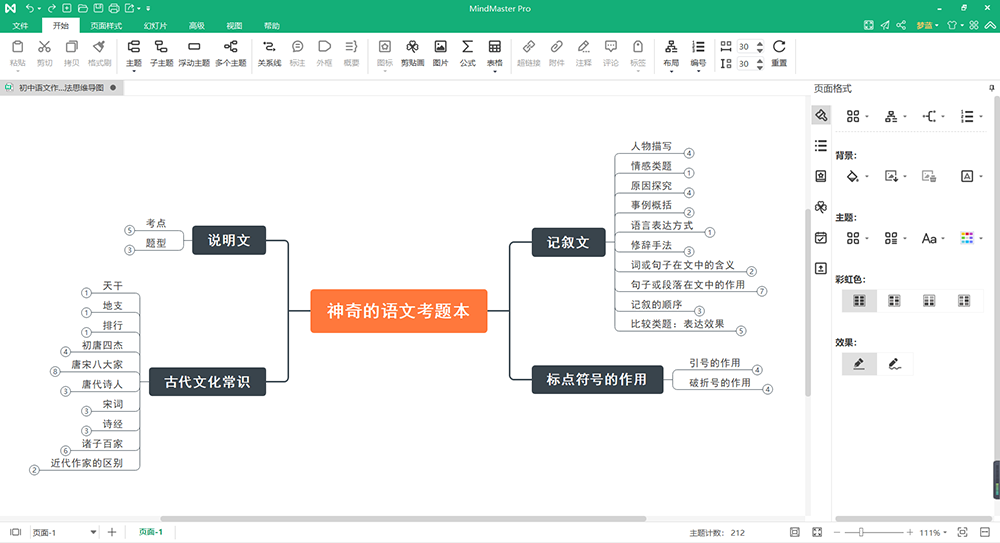Increase the horizontal spacing stepper value
The height and width of the screenshot is (543, 1000).
pyautogui.click(x=760, y=43)
